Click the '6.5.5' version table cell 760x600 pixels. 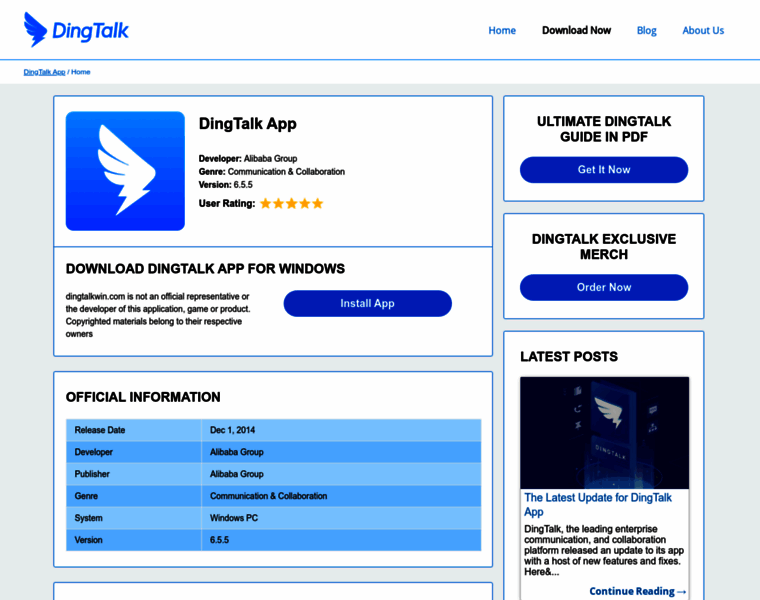point(341,540)
